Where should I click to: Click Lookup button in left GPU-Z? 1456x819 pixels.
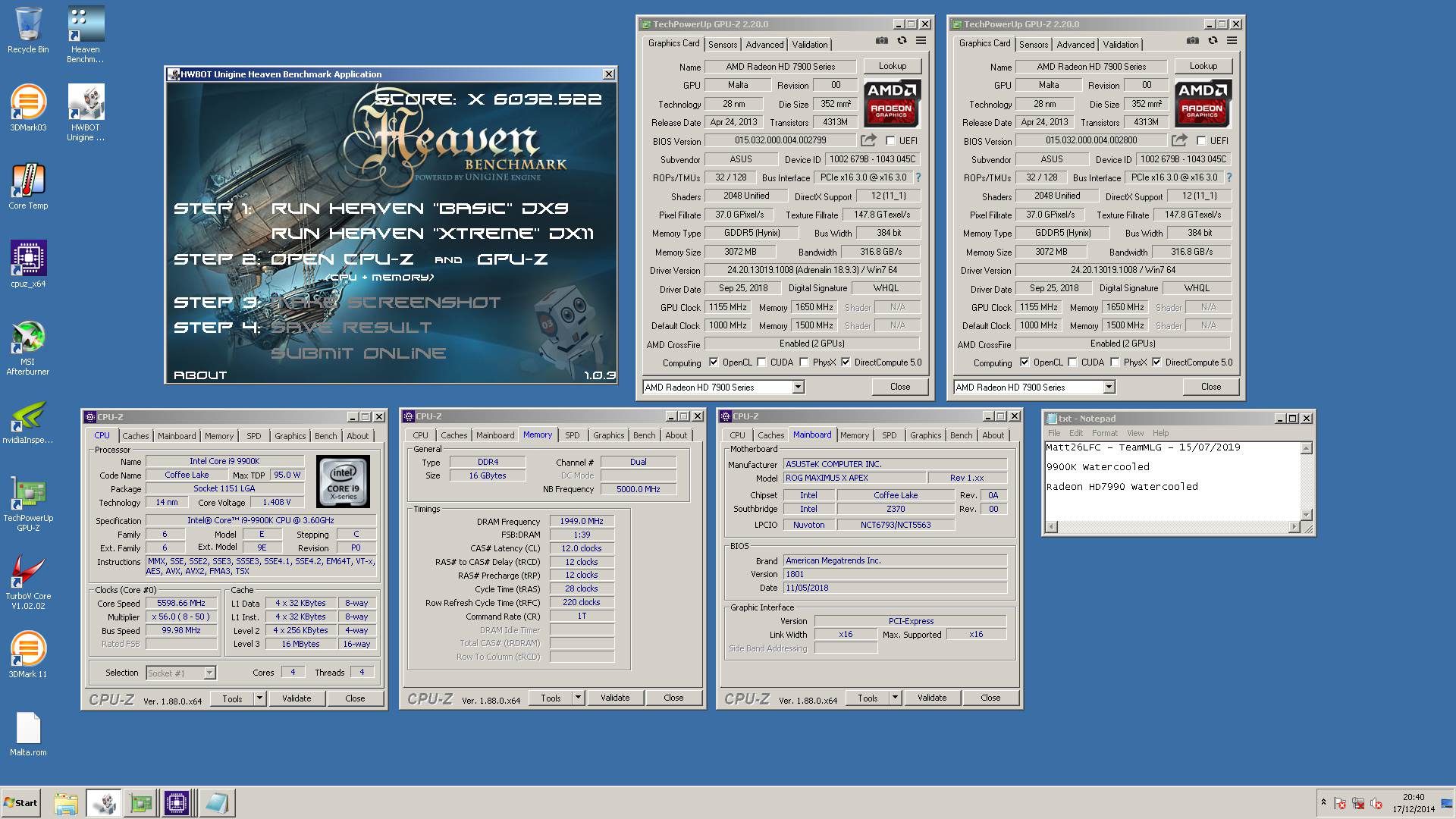[x=893, y=66]
